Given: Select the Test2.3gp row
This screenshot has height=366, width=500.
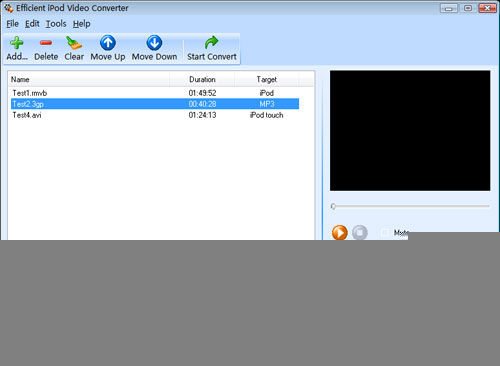Looking at the screenshot, I should click(155, 104).
